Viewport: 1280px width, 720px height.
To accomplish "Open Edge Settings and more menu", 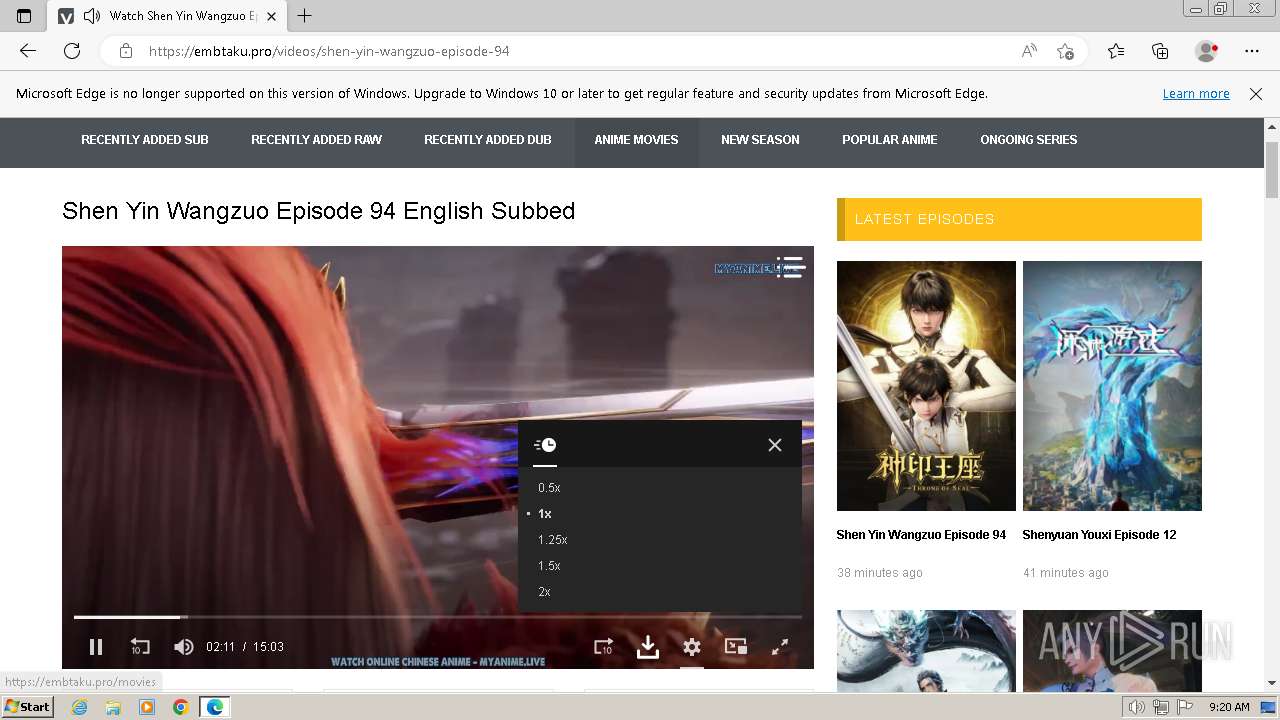I will tap(1252, 51).
